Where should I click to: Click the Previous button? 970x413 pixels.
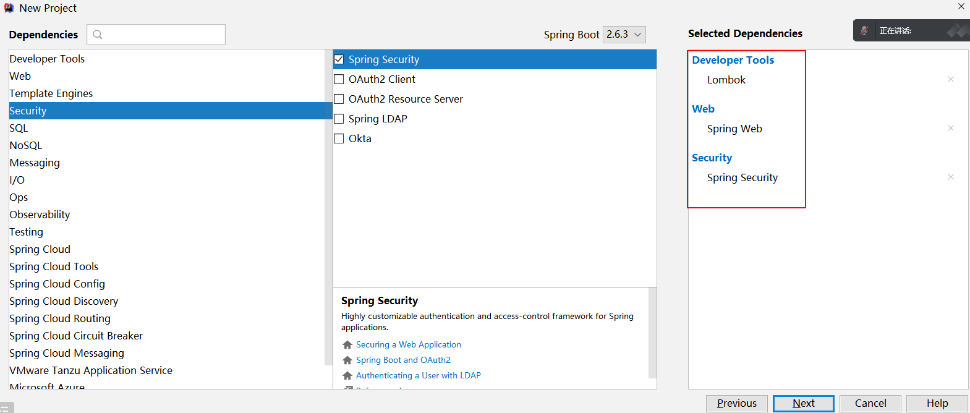tap(737, 403)
